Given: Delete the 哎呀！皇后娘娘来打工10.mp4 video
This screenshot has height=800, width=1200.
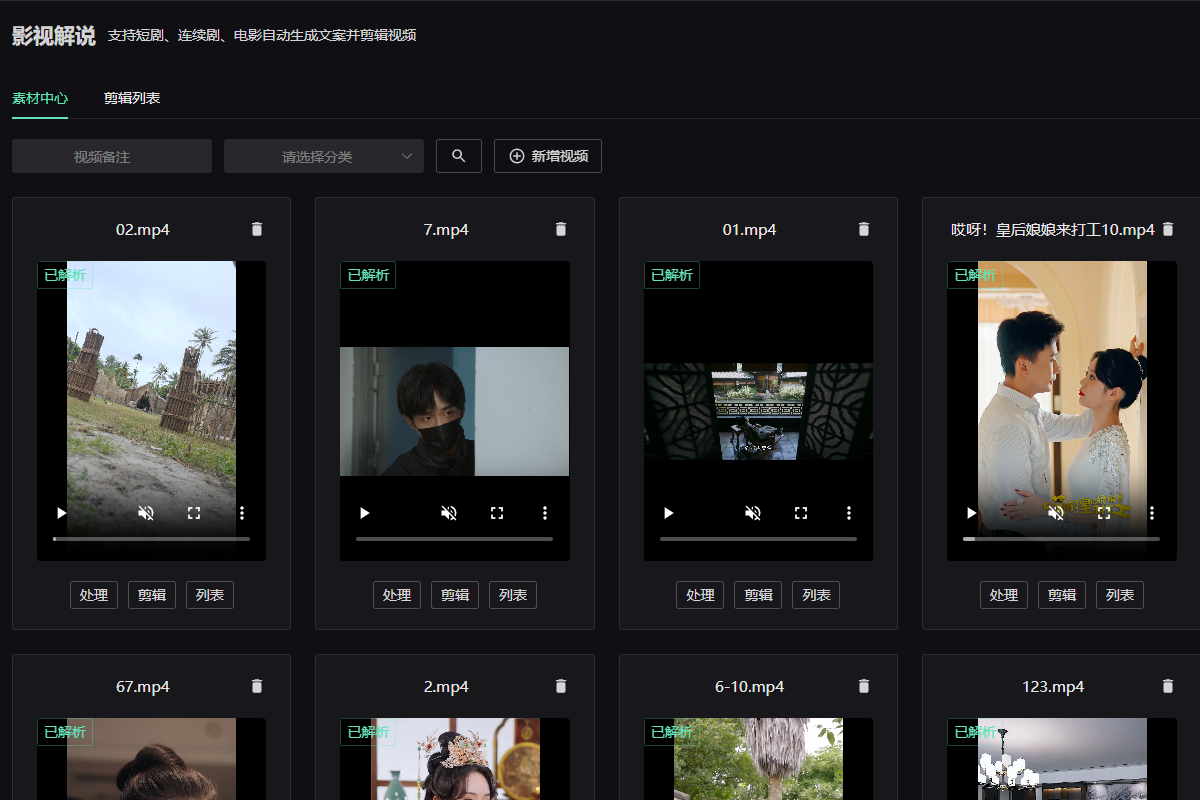Looking at the screenshot, I should point(1168,230).
